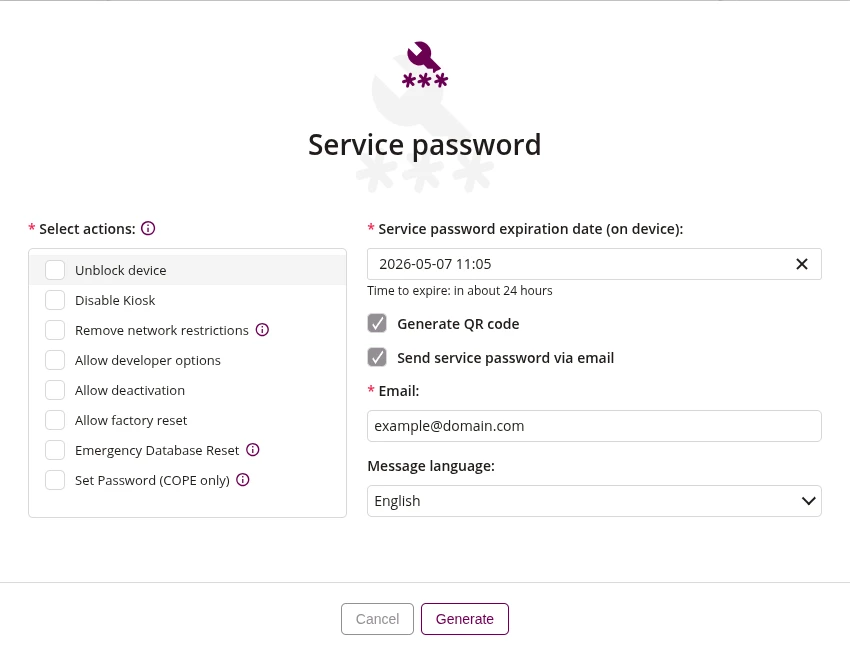This screenshot has width=850, height=654.
Task: Click the Service password heading
Action: coord(424,145)
